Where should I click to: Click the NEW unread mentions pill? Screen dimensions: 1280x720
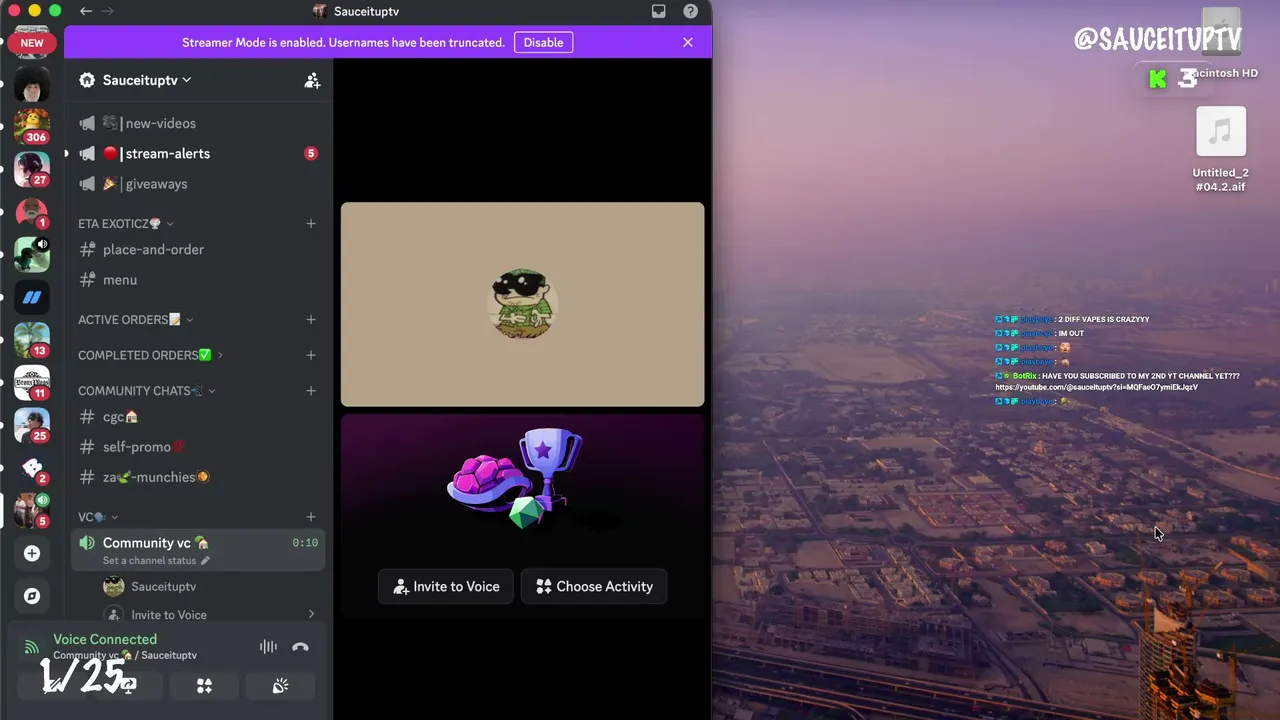[32, 43]
